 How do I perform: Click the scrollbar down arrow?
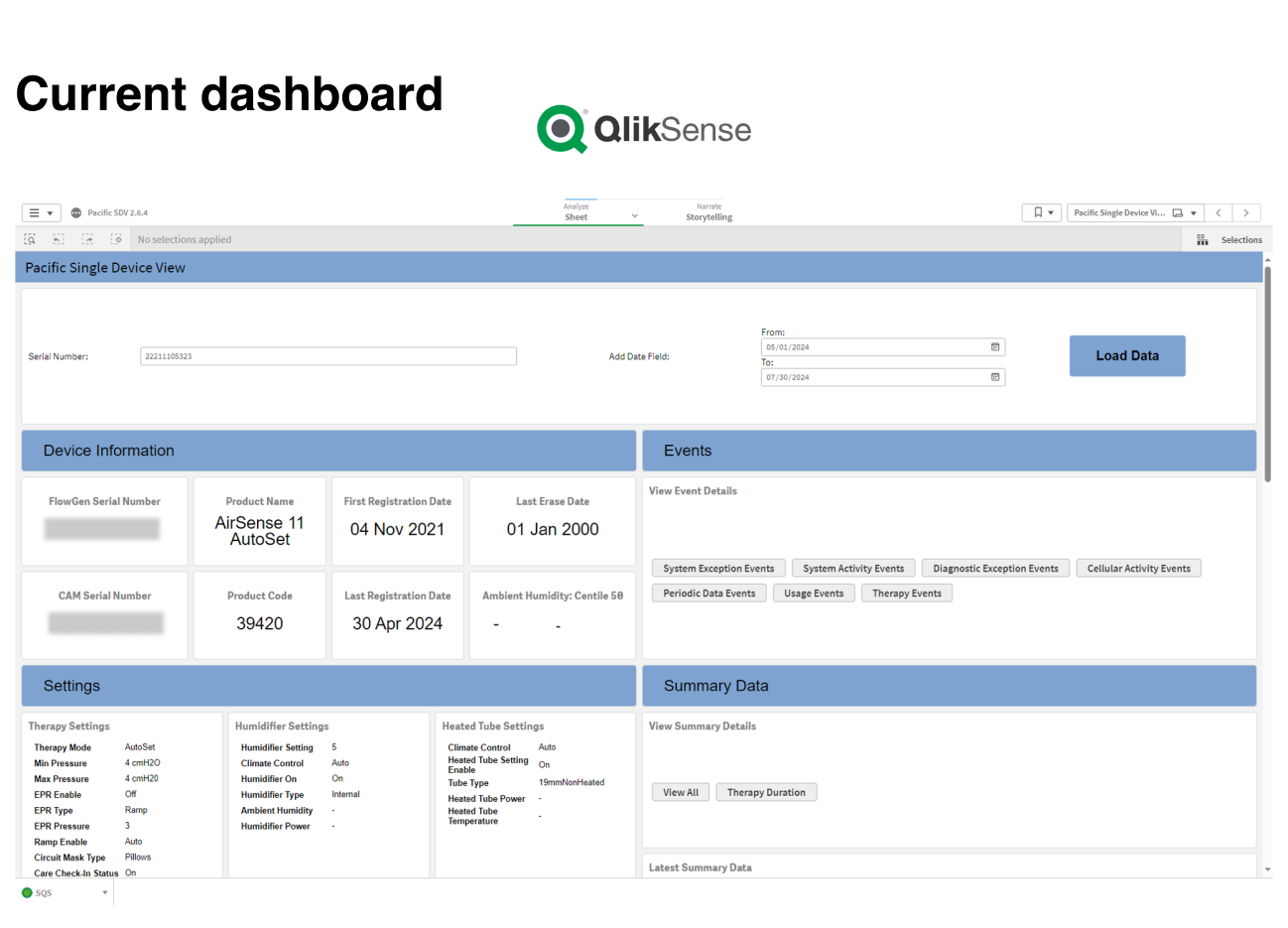tap(1267, 869)
